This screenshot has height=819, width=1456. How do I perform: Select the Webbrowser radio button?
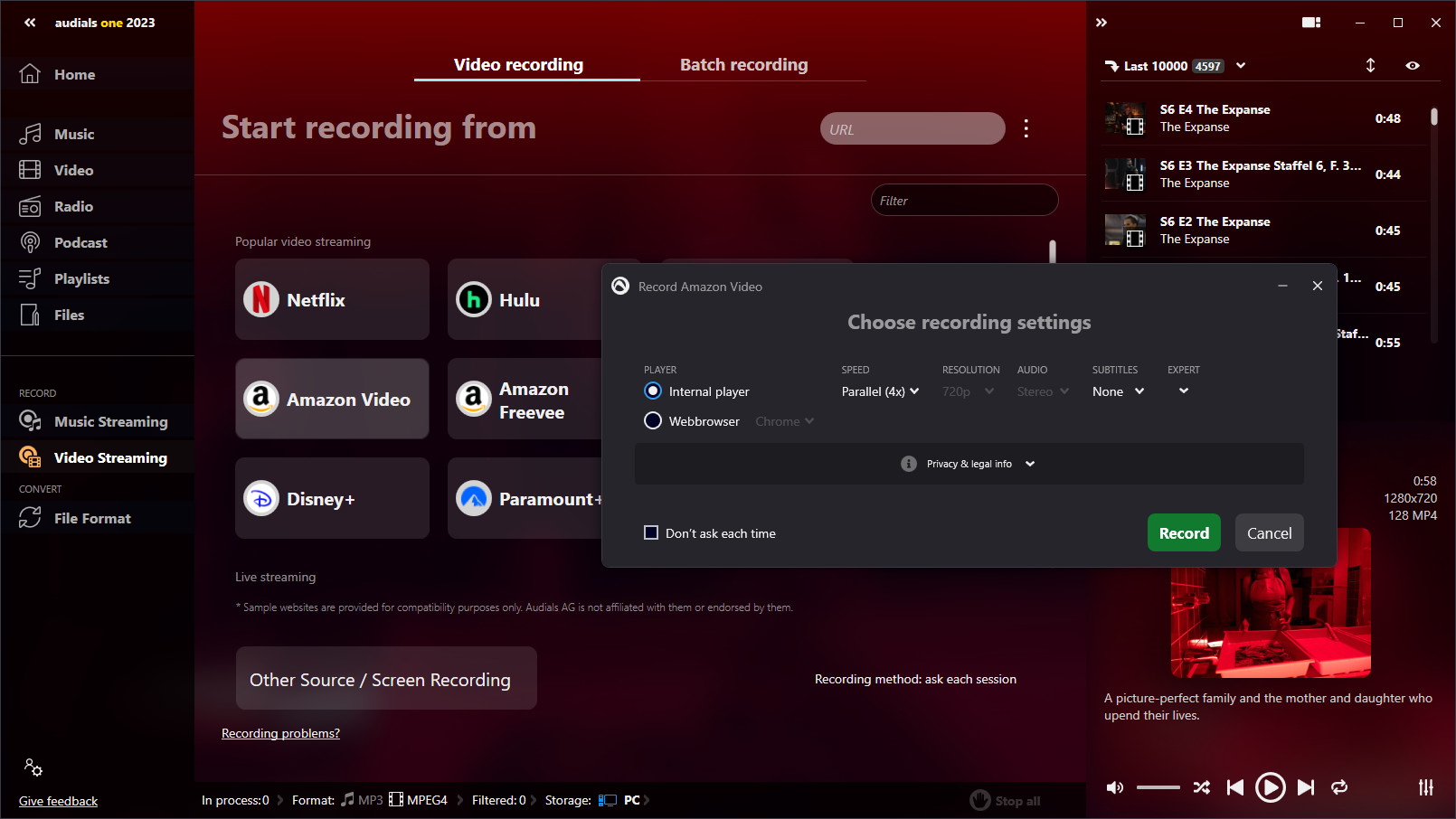coord(653,421)
